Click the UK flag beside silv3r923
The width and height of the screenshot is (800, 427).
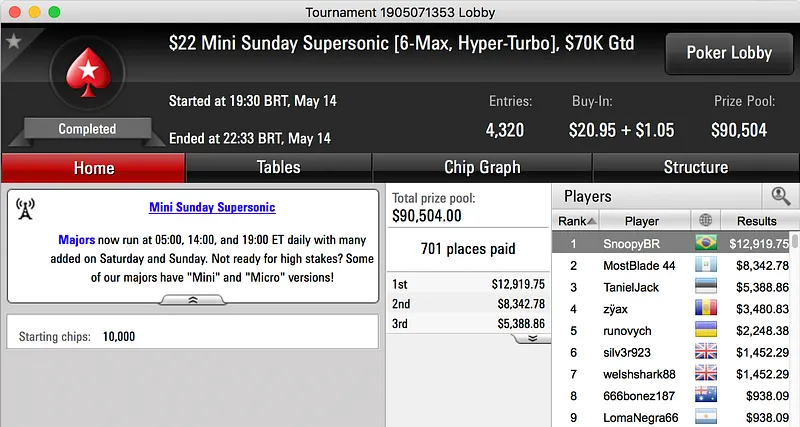click(708, 352)
